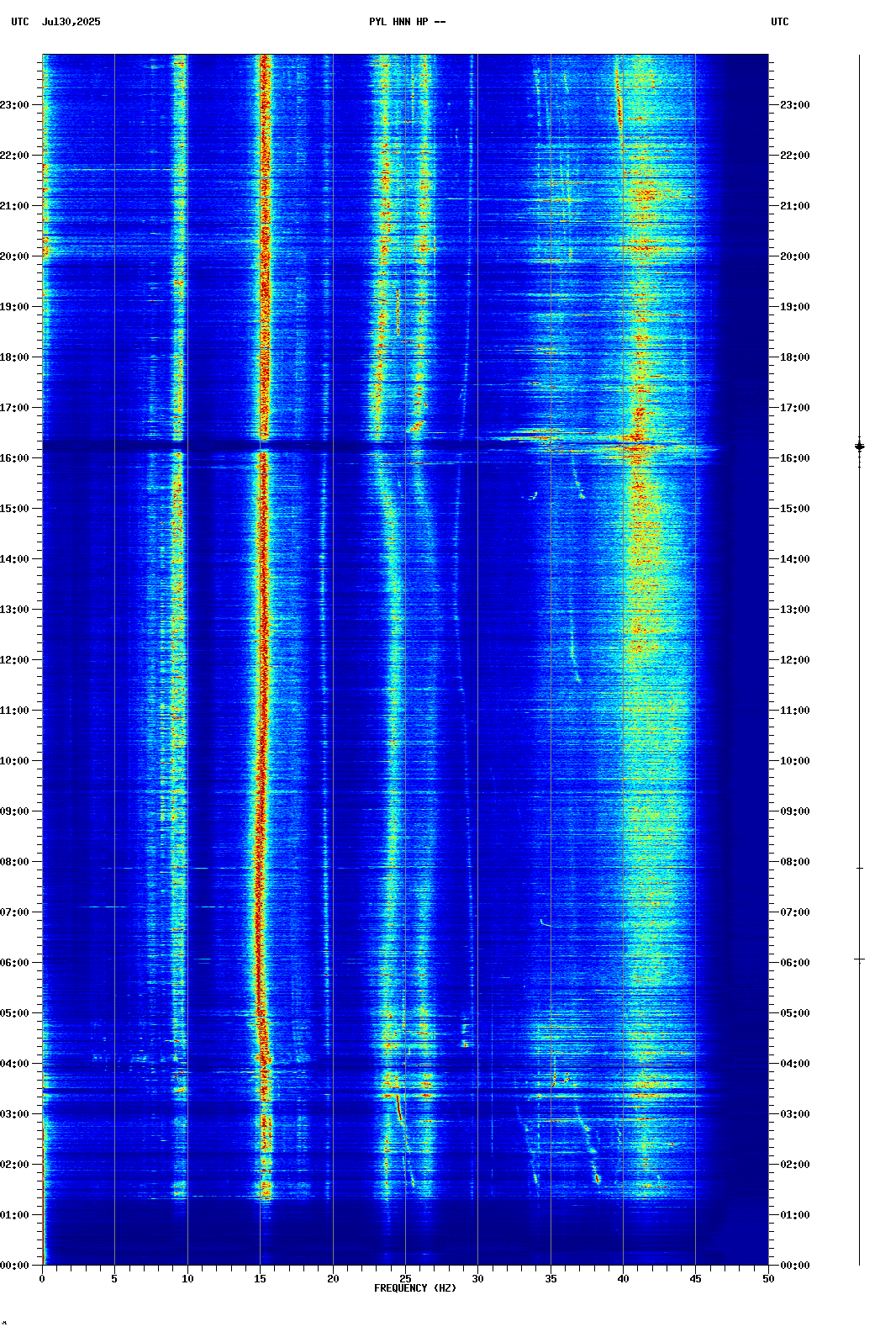Click 12:00 on the left time axis
The height and width of the screenshot is (1332, 896).
click(14, 660)
